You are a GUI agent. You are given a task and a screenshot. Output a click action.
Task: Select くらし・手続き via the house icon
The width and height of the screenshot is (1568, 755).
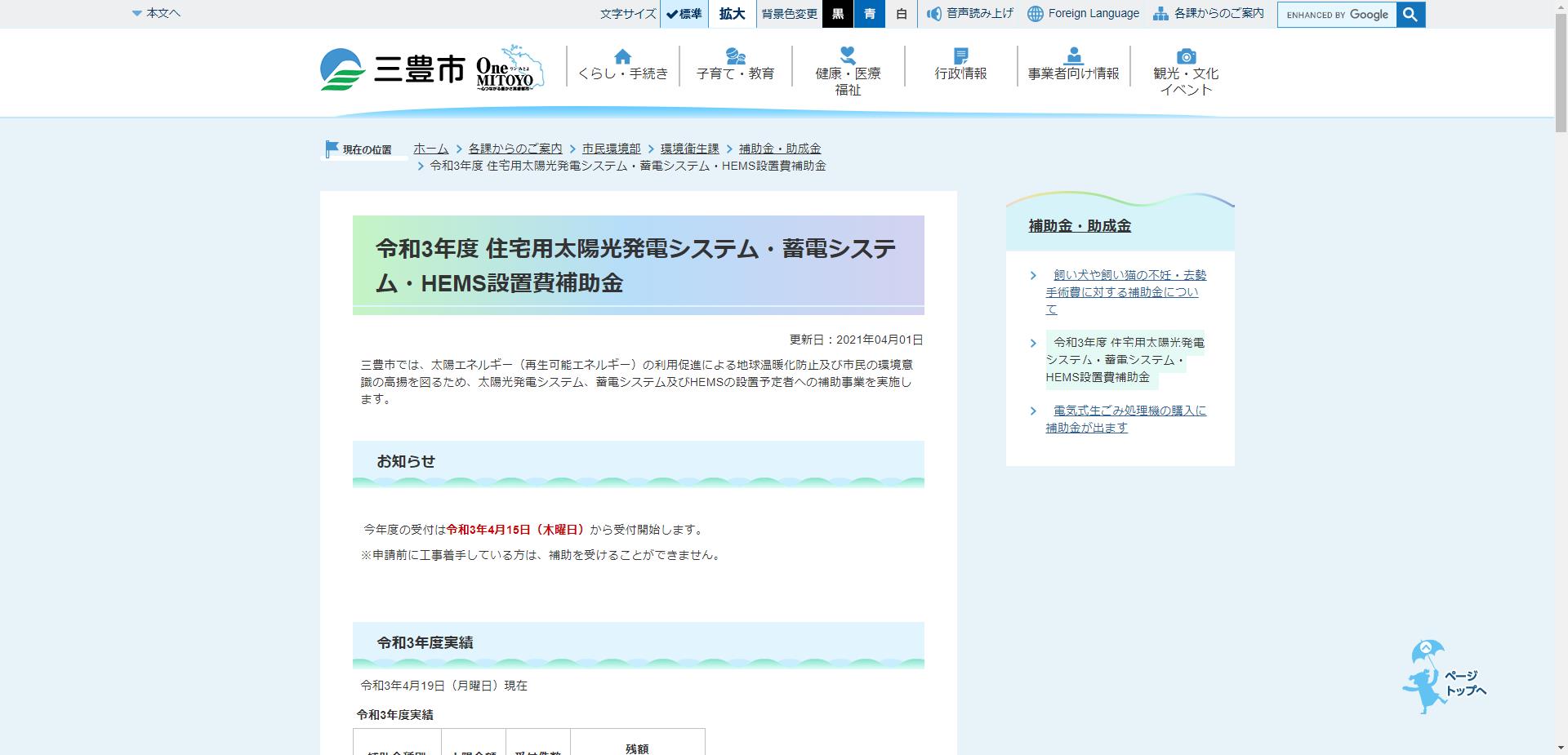pyautogui.click(x=623, y=57)
